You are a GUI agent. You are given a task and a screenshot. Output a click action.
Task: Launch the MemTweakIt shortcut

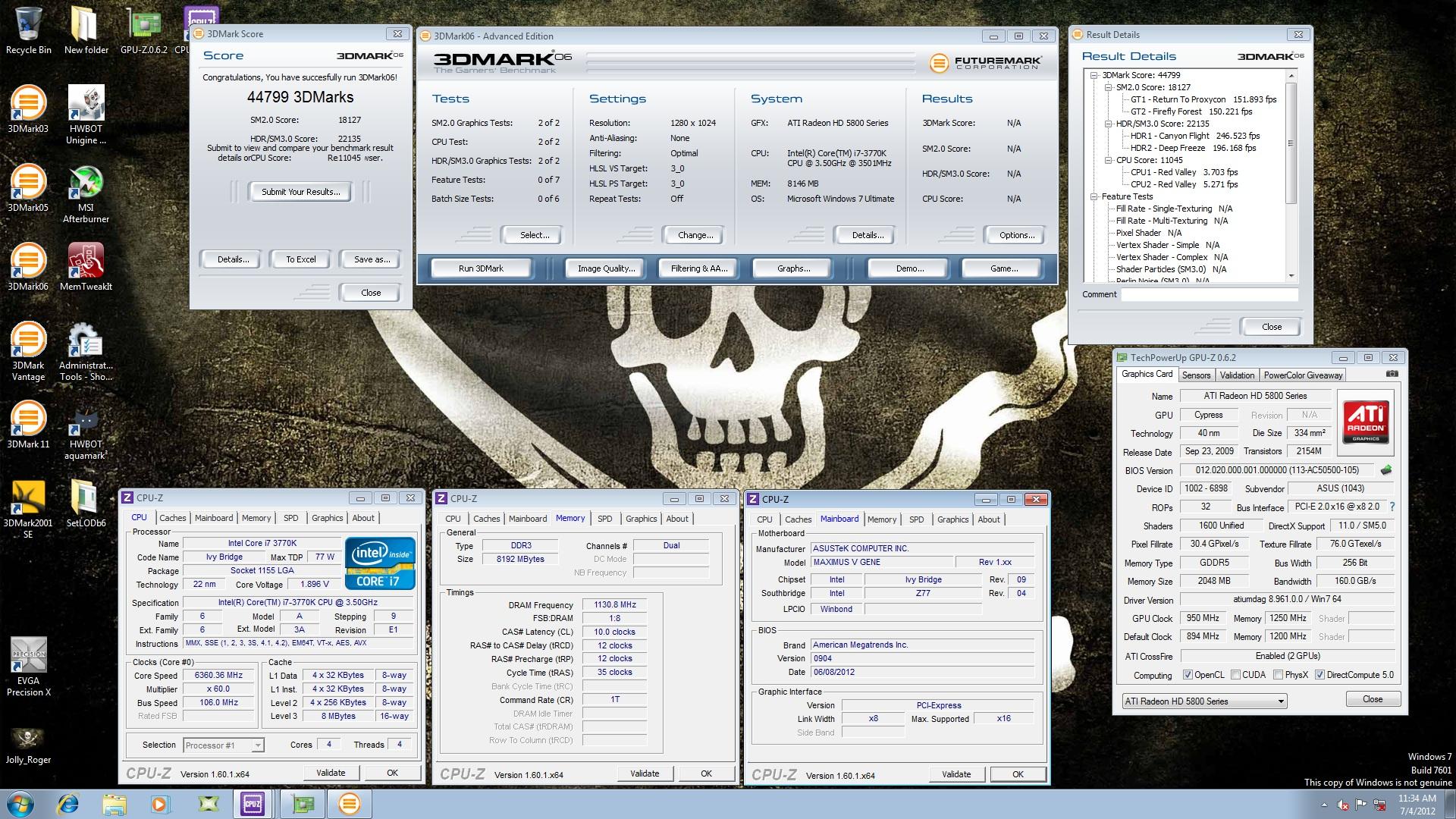(86, 267)
